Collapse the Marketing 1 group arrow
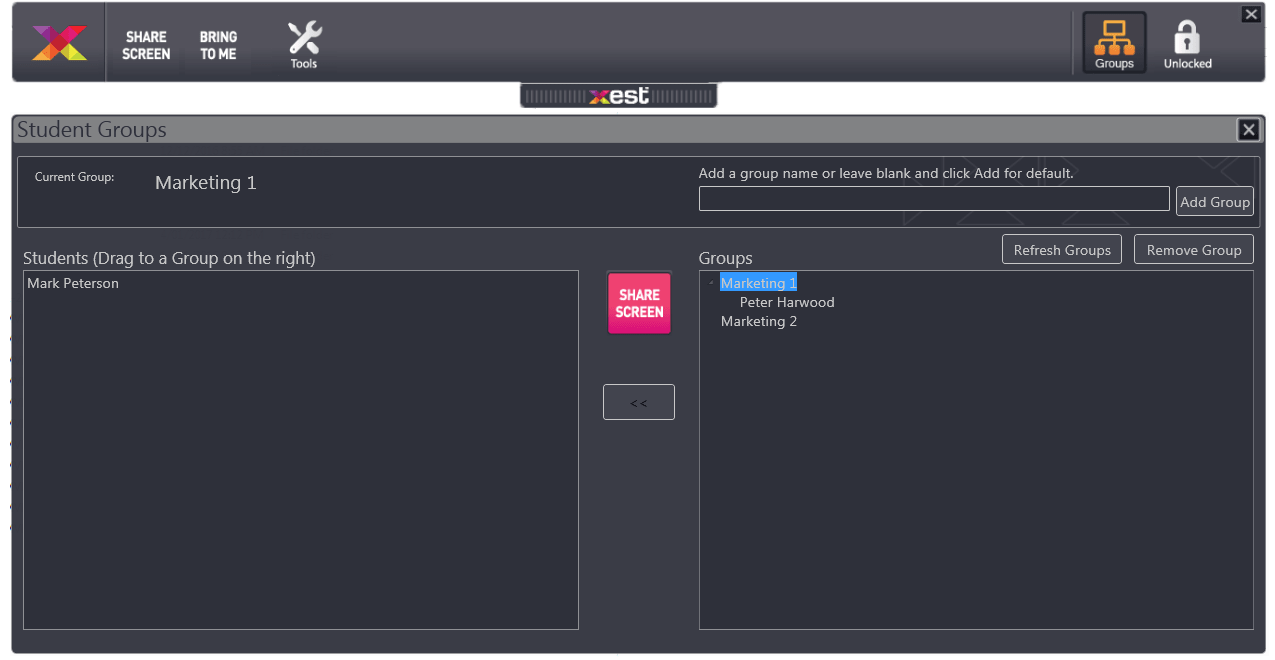Image resolution: width=1275 pixels, height=660 pixels. pos(711,284)
